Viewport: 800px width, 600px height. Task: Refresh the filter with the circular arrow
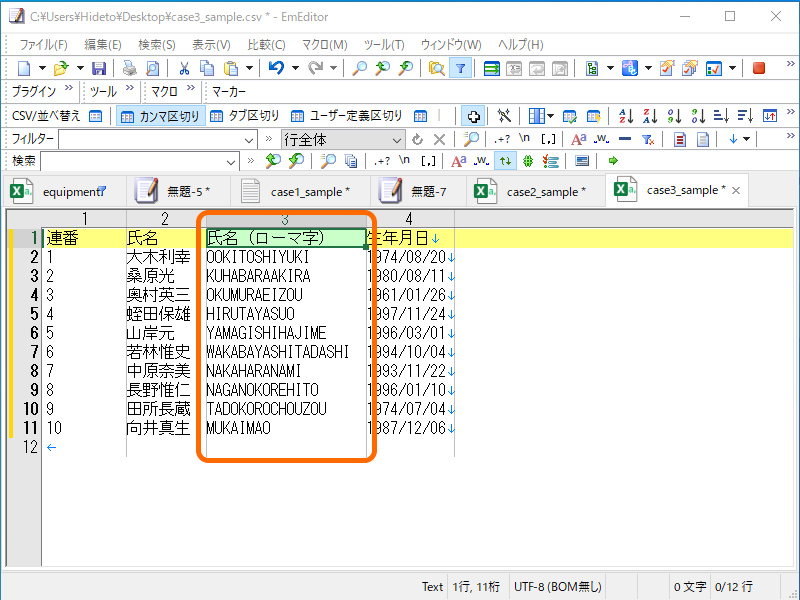click(417, 139)
